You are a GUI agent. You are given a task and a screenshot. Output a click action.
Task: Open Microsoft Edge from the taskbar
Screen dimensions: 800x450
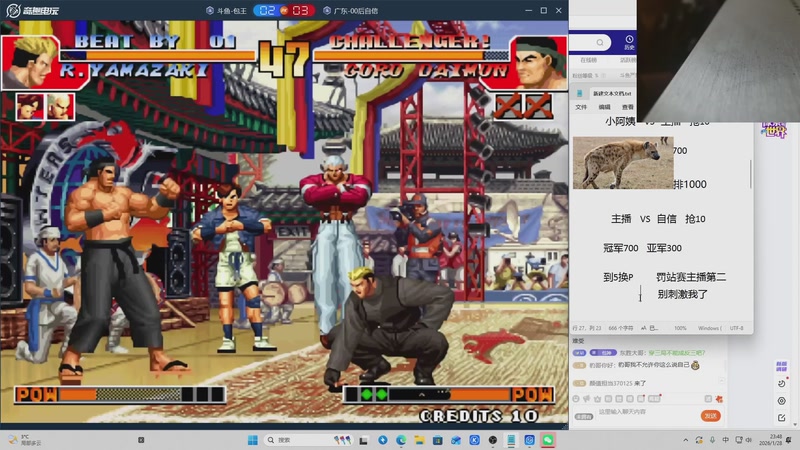tap(401, 440)
